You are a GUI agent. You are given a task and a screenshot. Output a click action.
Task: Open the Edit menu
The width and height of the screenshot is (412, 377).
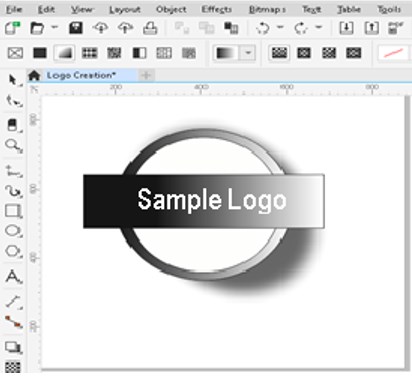coord(46,9)
